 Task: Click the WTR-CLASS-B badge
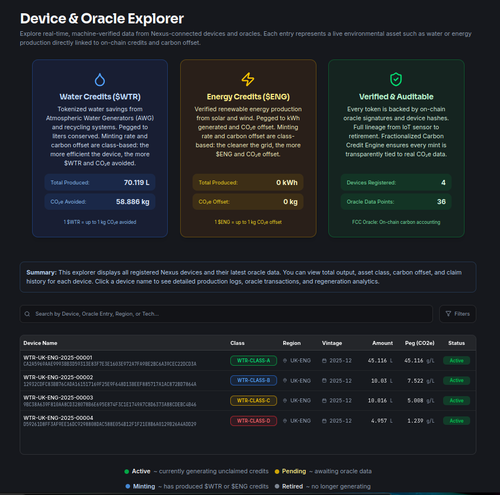(253, 380)
